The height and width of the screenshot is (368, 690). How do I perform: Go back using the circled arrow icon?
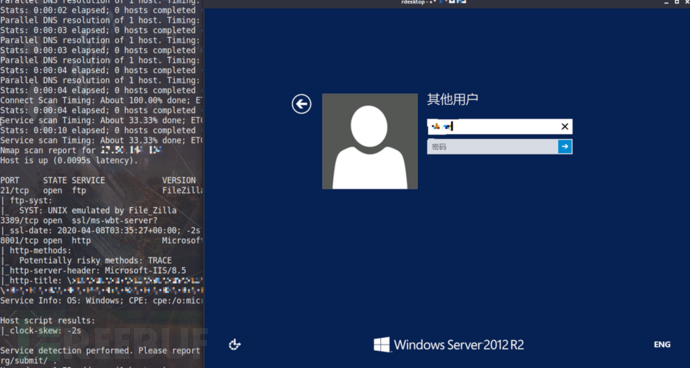point(301,104)
